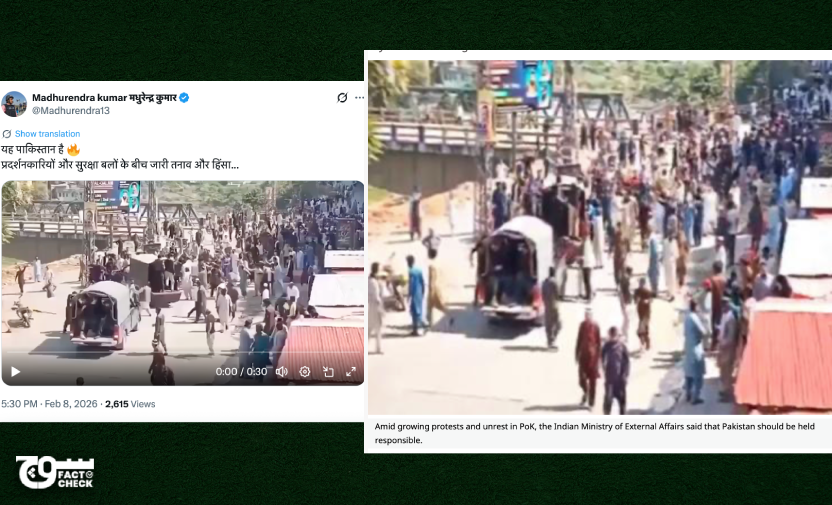Click the Fact Check logo
Viewport: 832px width, 505px height.
(55, 472)
